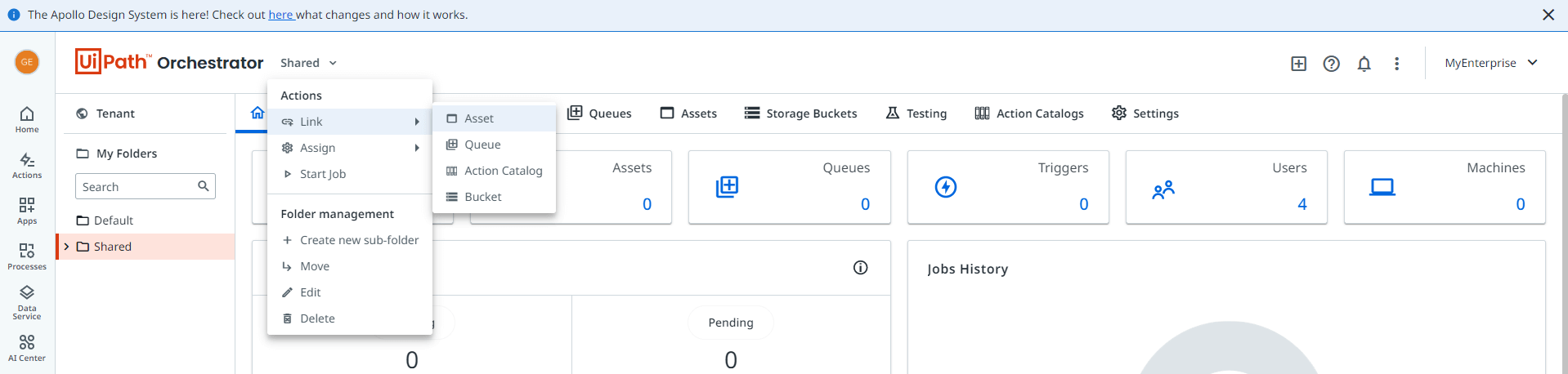The height and width of the screenshot is (374, 1568).
Task: Choose Edit in Folder management
Action: tap(350, 292)
